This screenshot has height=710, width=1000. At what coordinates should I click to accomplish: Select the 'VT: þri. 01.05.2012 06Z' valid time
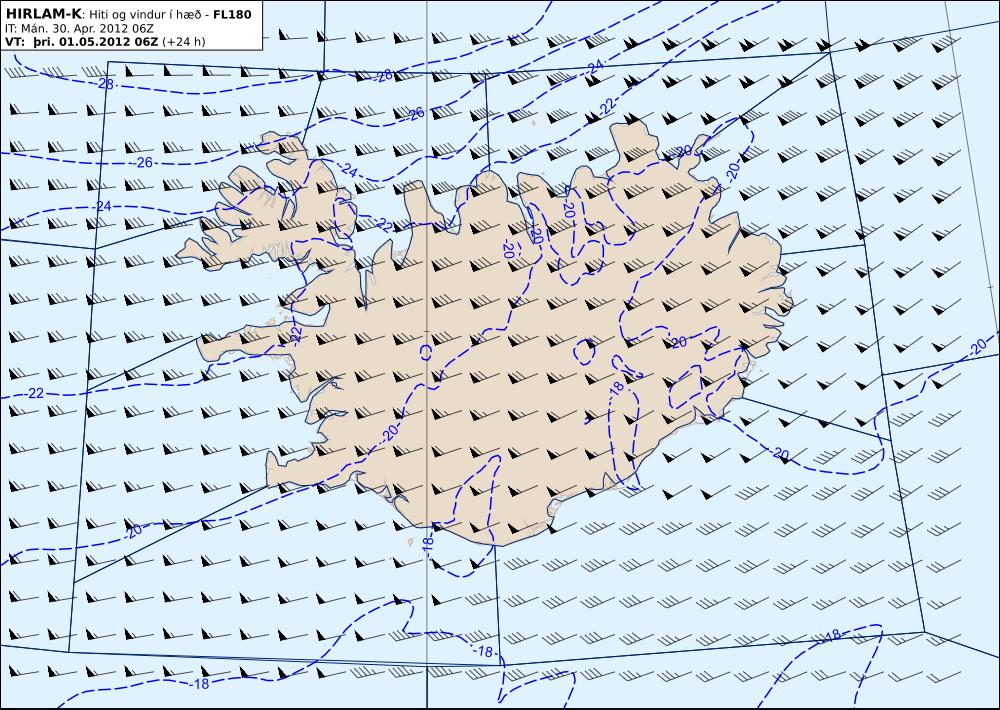tap(82, 42)
